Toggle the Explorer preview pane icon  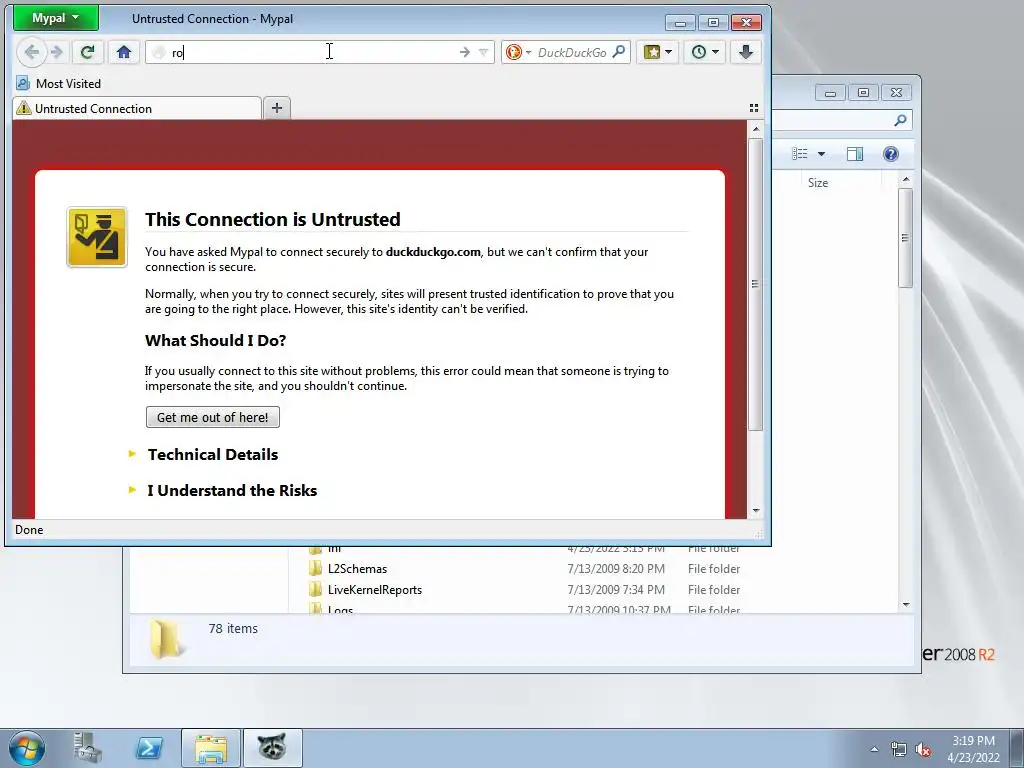coord(855,153)
